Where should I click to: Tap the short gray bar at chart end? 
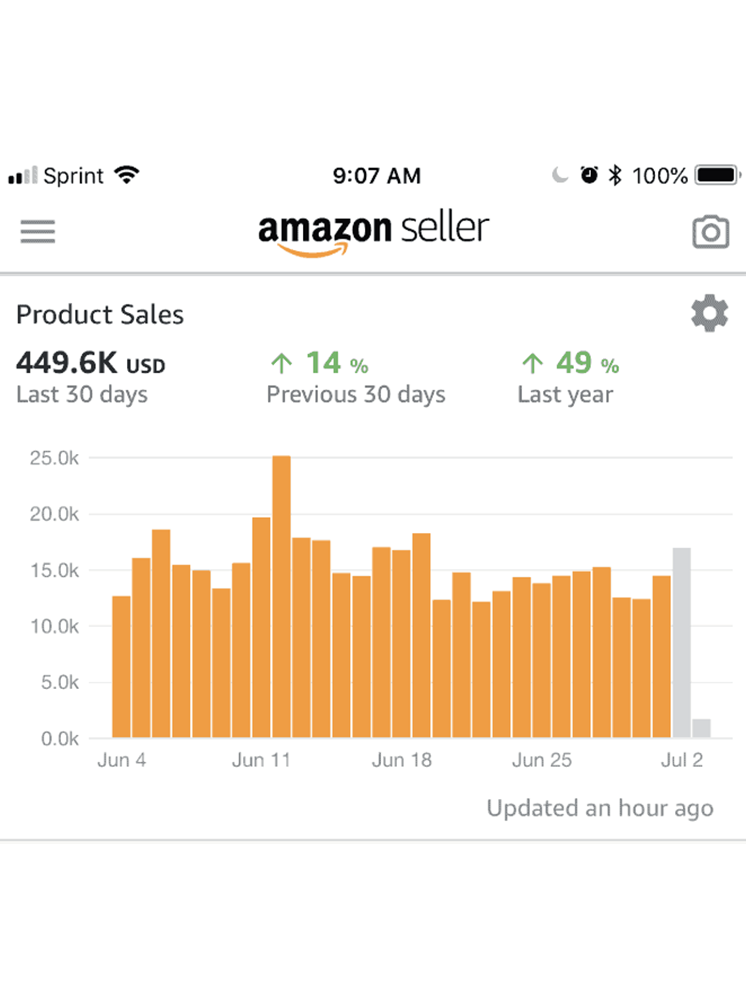coord(701,728)
